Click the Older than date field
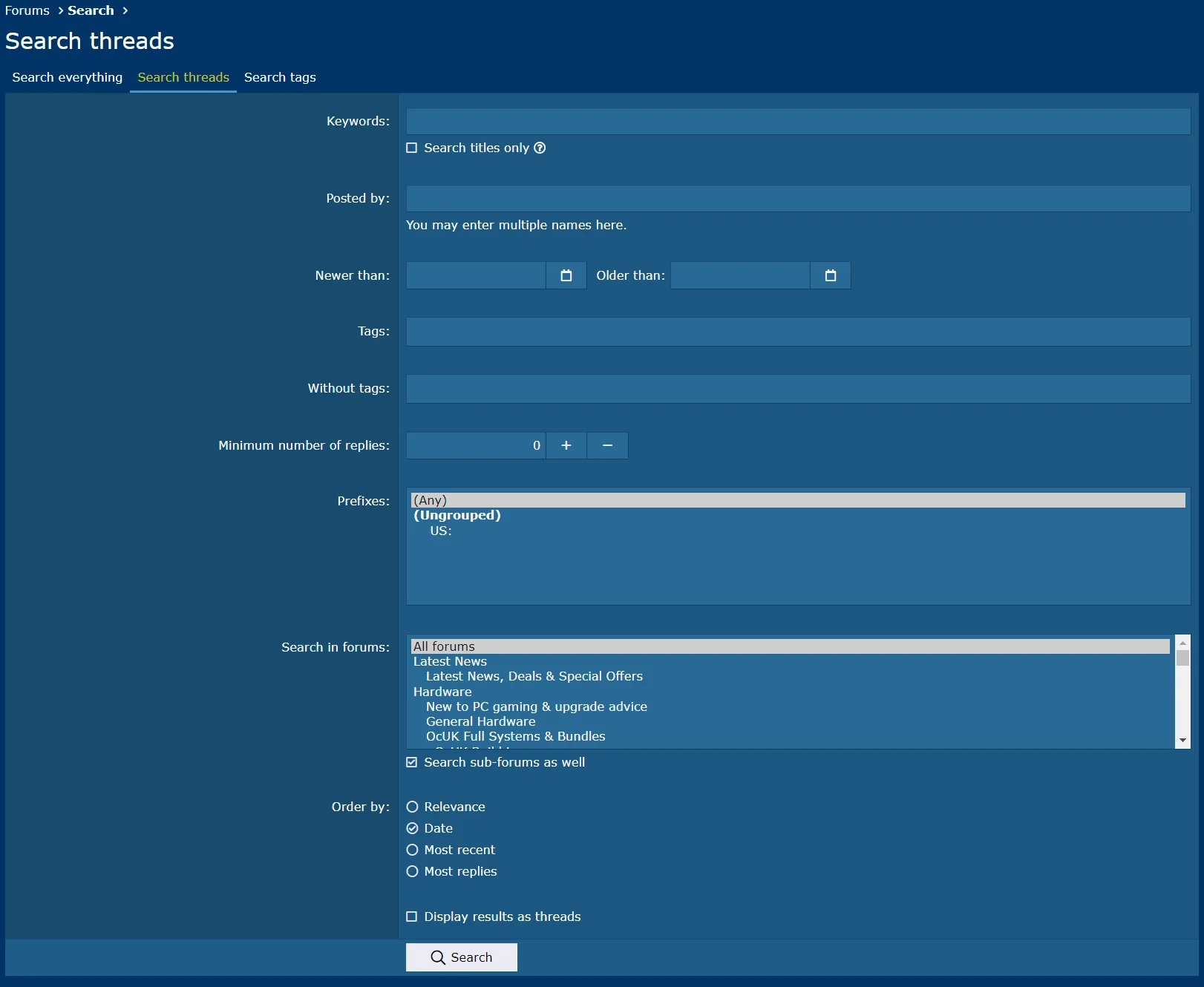The height and width of the screenshot is (987, 1204). [740, 275]
